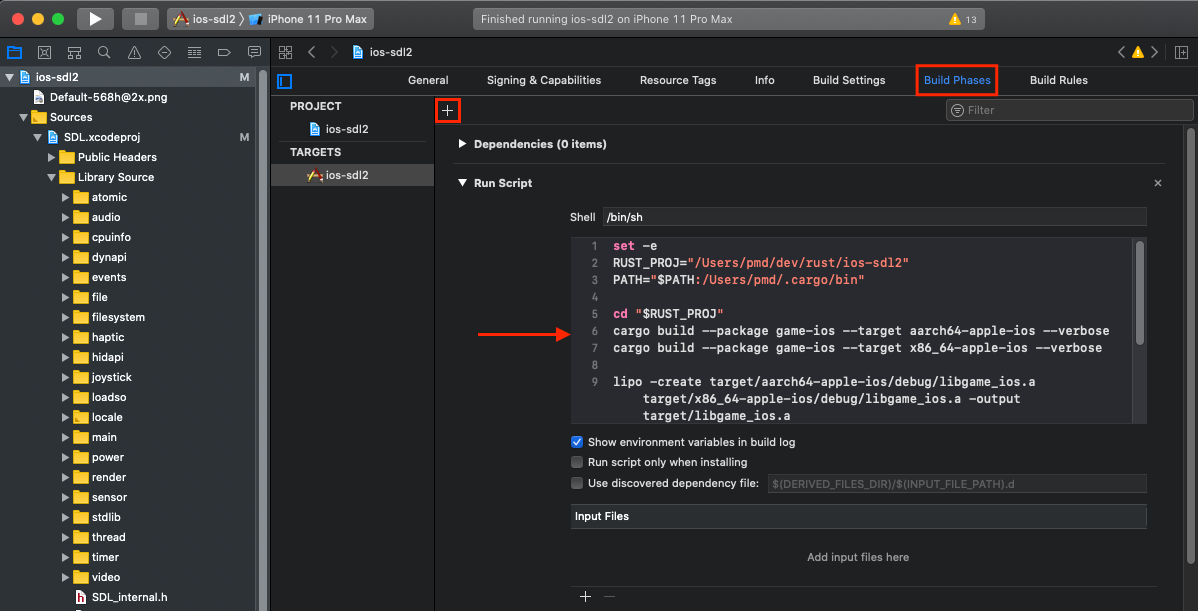Switch to the Build Settings tab
The height and width of the screenshot is (611, 1198).
coord(848,80)
